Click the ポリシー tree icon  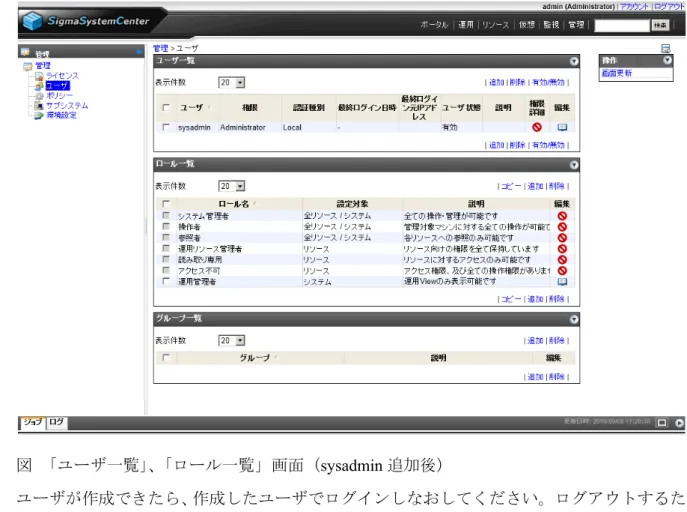click(39, 96)
